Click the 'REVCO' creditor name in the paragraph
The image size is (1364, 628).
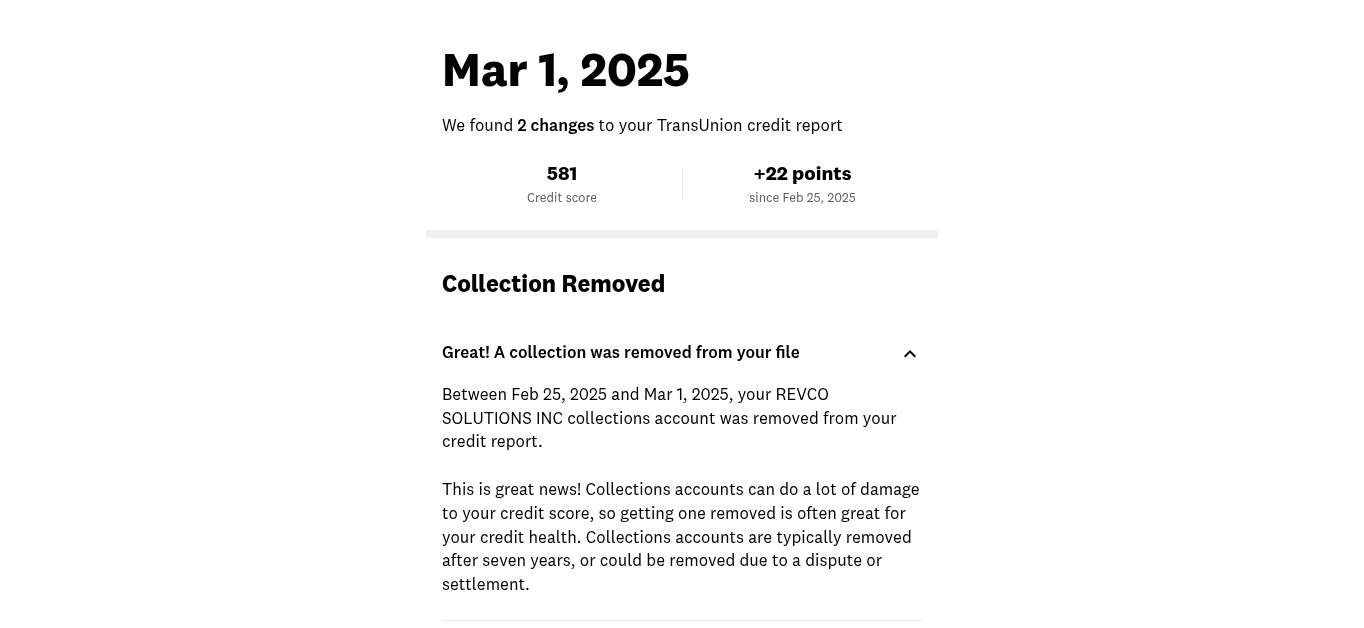click(802, 394)
